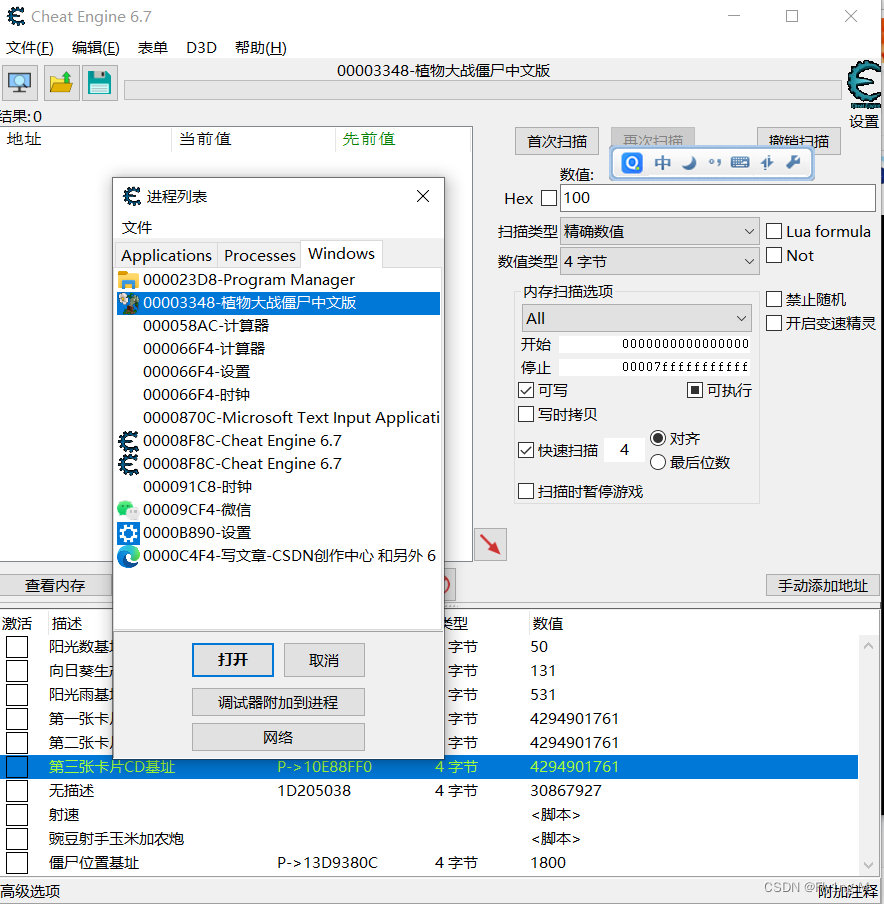The width and height of the screenshot is (884, 904).
Task: Click the moon icon in the language bar
Action: pyautogui.click(x=688, y=162)
